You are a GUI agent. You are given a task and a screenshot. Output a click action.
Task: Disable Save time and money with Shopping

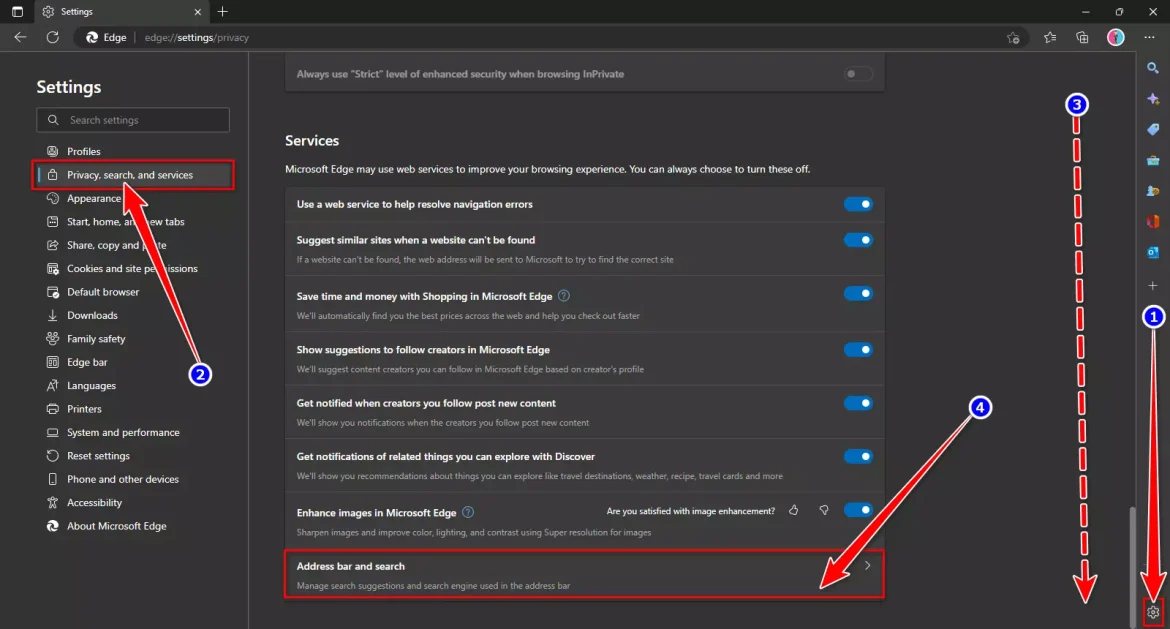coord(858,293)
